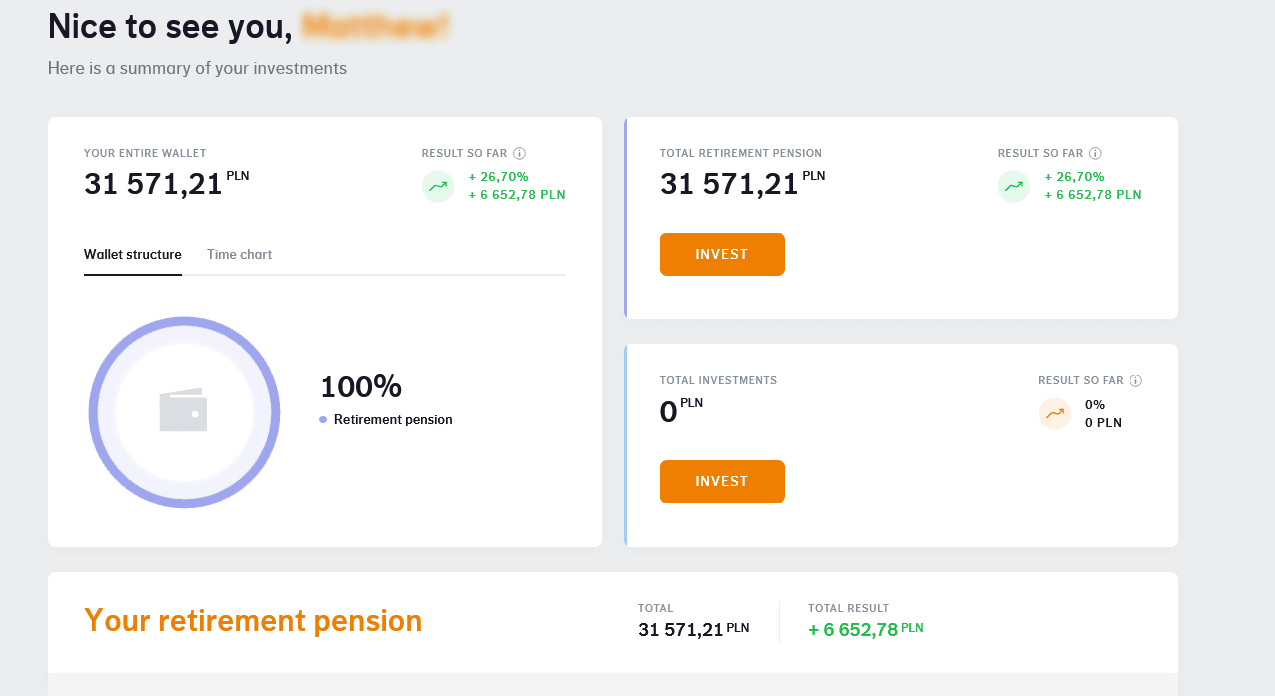
Task: Click the 100% wallet share label
Action: click(360, 387)
